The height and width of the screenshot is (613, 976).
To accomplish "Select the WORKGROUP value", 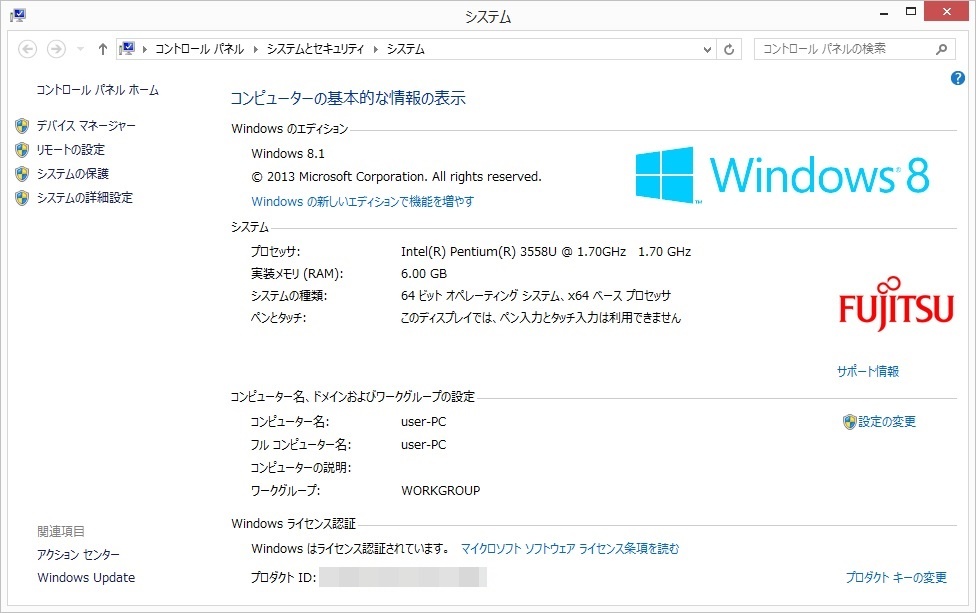I will (441, 491).
